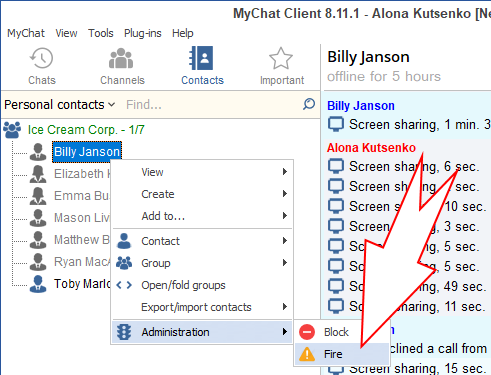Switch to the Channels group icon
491x375 pixels.
pyautogui.click(x=121, y=58)
